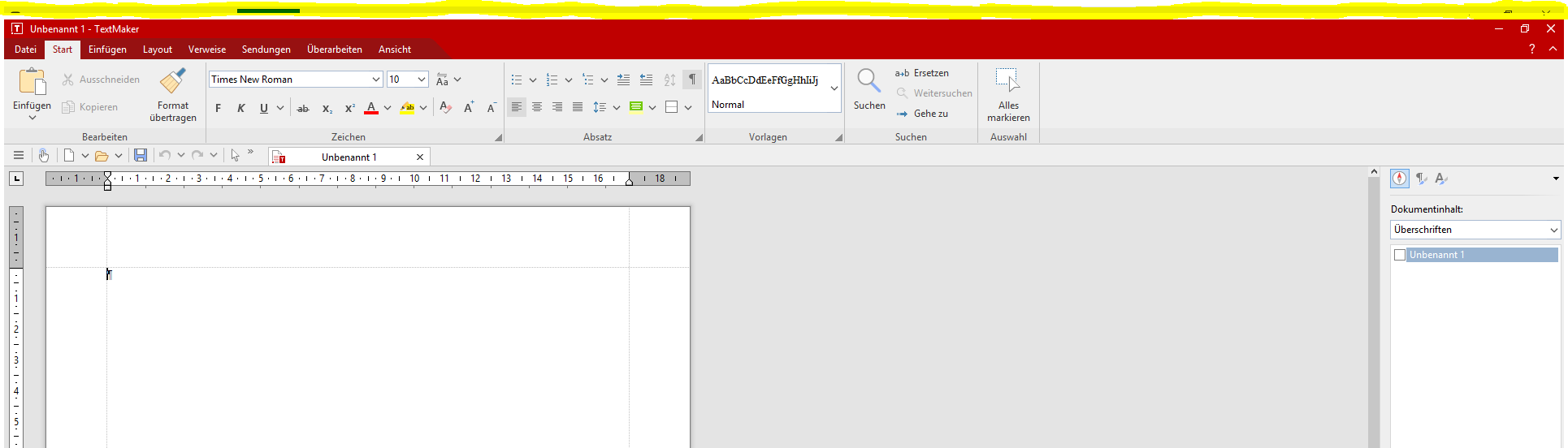Apply strikethrough formatting to text
The image size is (1568, 448).
coord(303,108)
